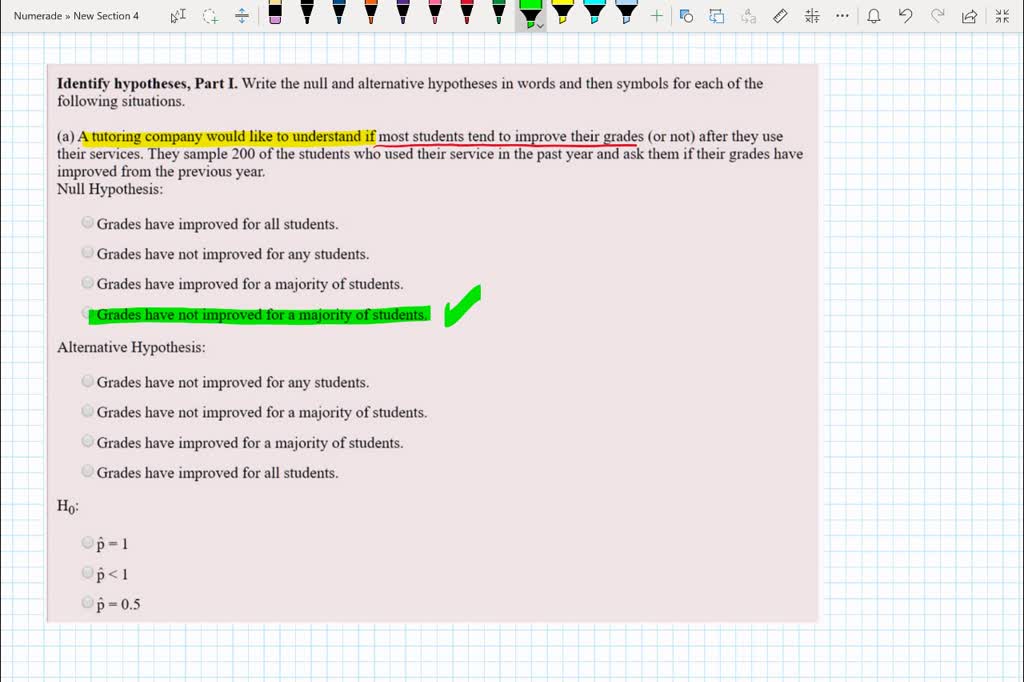Screen dimensions: 1024x682
Task: Open the ruler tool
Action: click(779, 15)
